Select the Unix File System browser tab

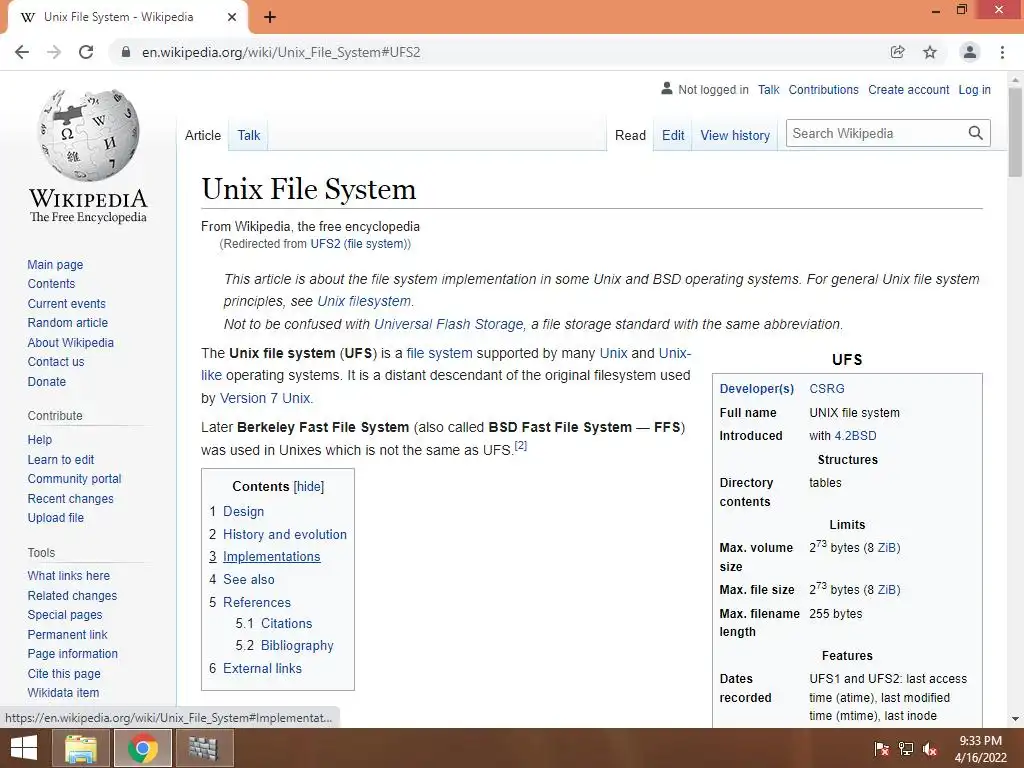(127, 17)
